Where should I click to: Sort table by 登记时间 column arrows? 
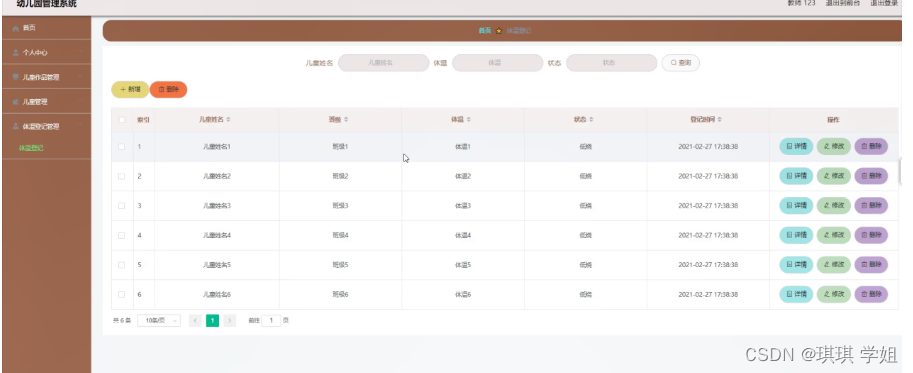(x=720, y=119)
